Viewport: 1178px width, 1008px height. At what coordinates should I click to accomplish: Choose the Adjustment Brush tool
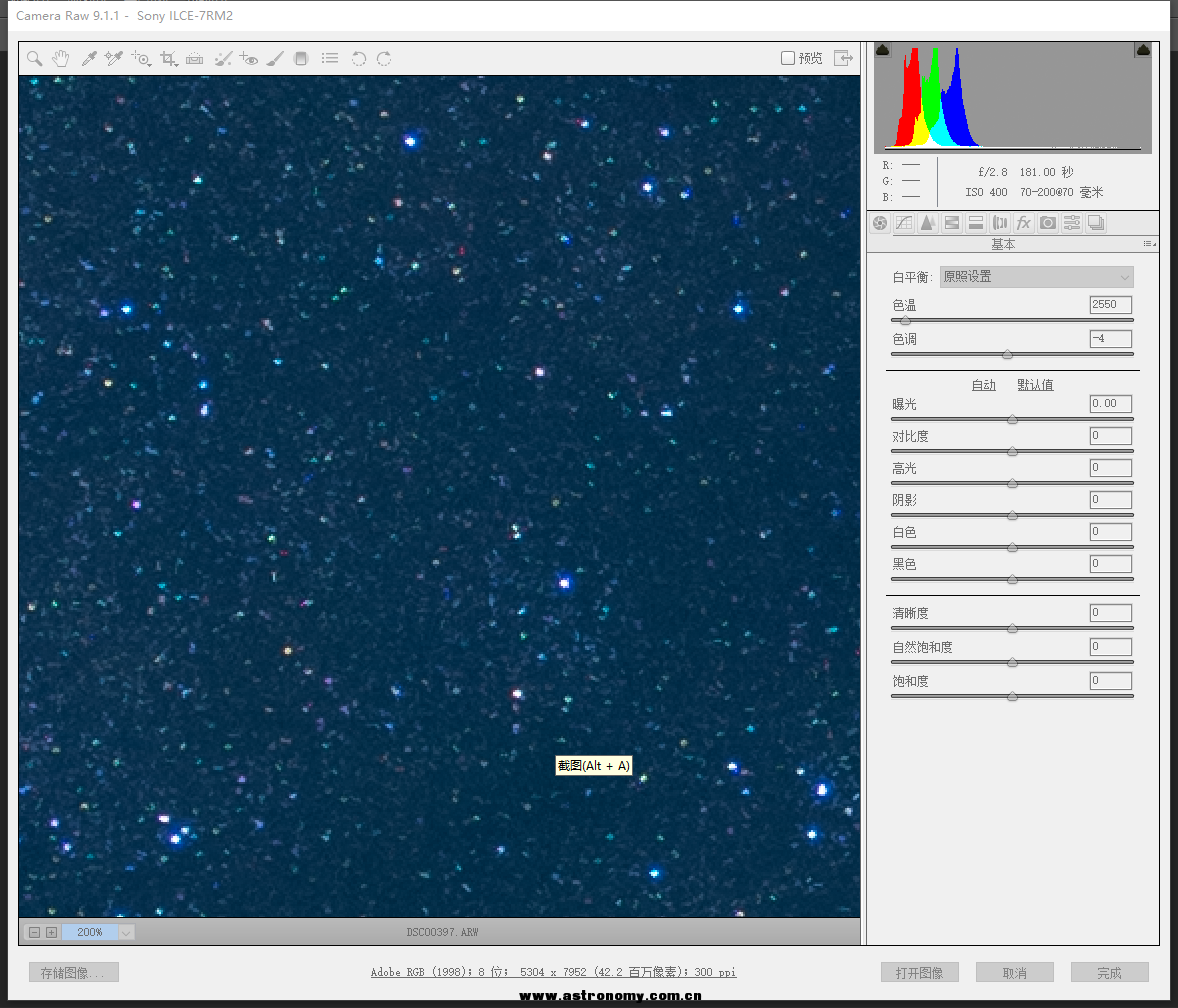coord(275,59)
